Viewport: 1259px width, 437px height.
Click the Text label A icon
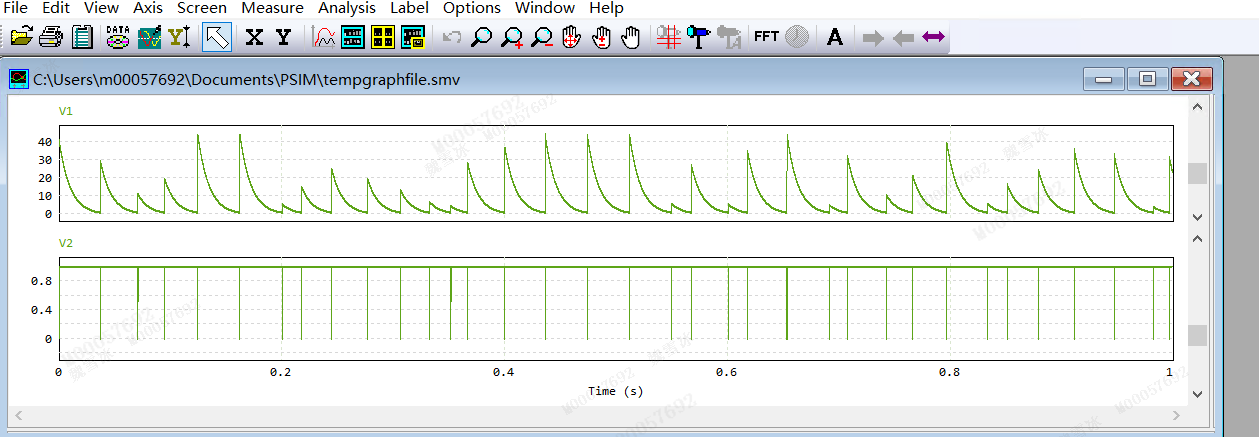(835, 38)
